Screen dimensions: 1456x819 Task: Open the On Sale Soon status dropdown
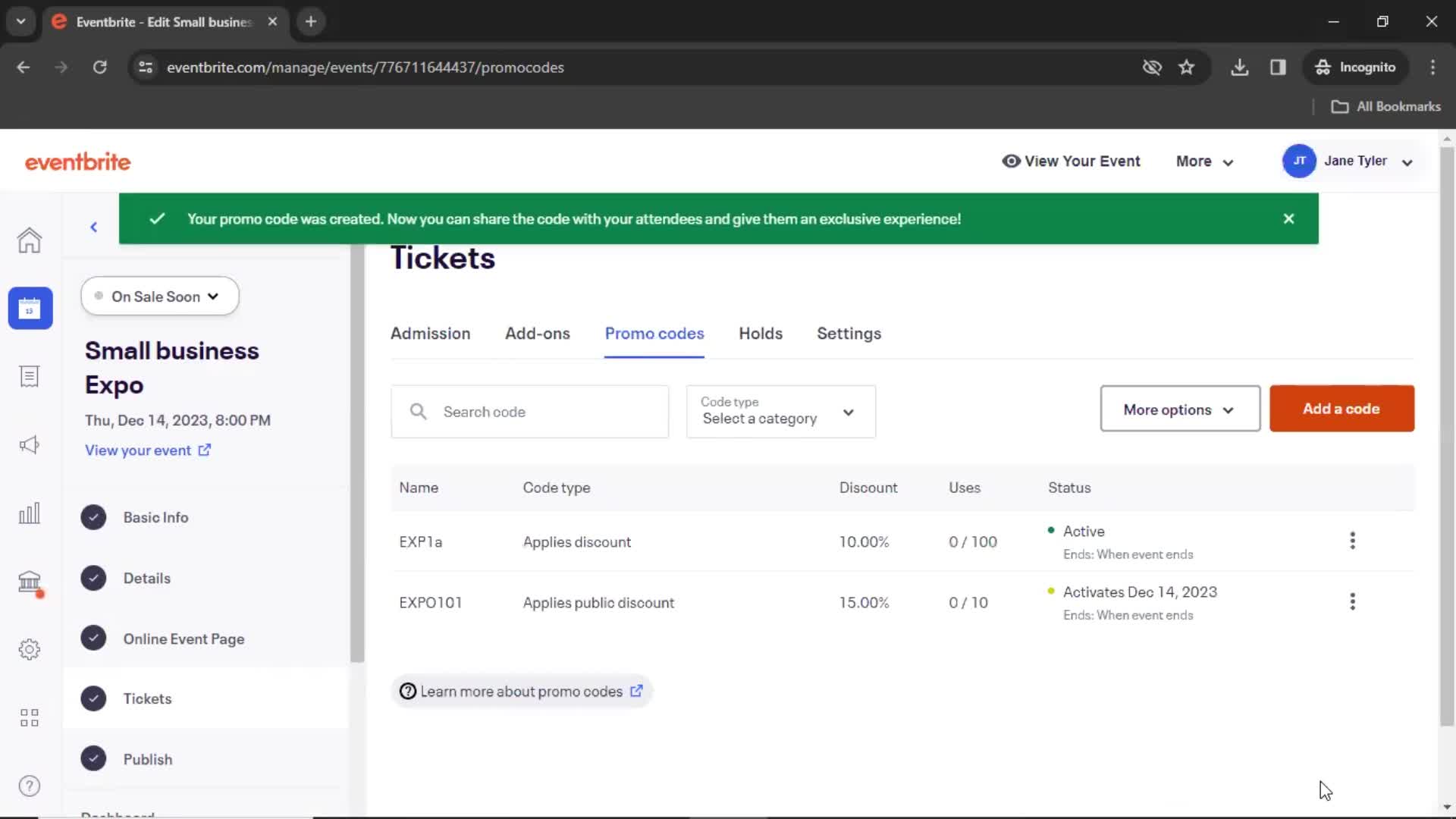[x=160, y=297]
